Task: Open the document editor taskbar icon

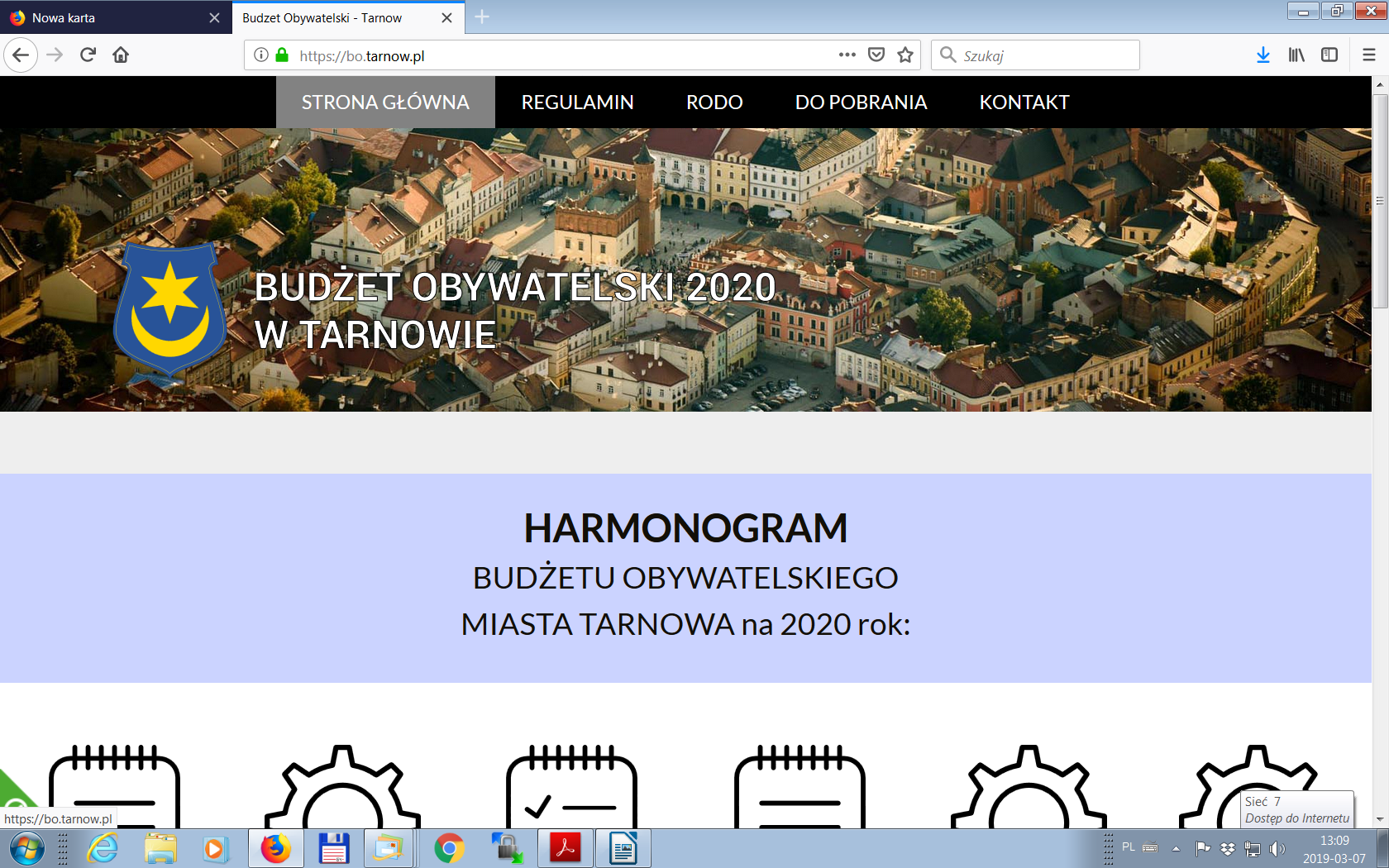Action: (623, 849)
